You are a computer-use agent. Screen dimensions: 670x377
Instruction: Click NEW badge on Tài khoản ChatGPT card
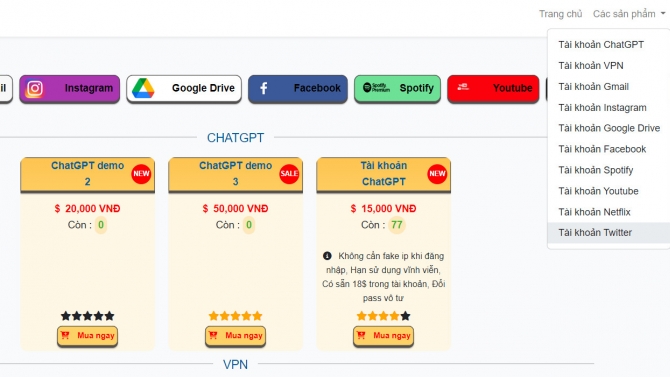[x=437, y=174]
